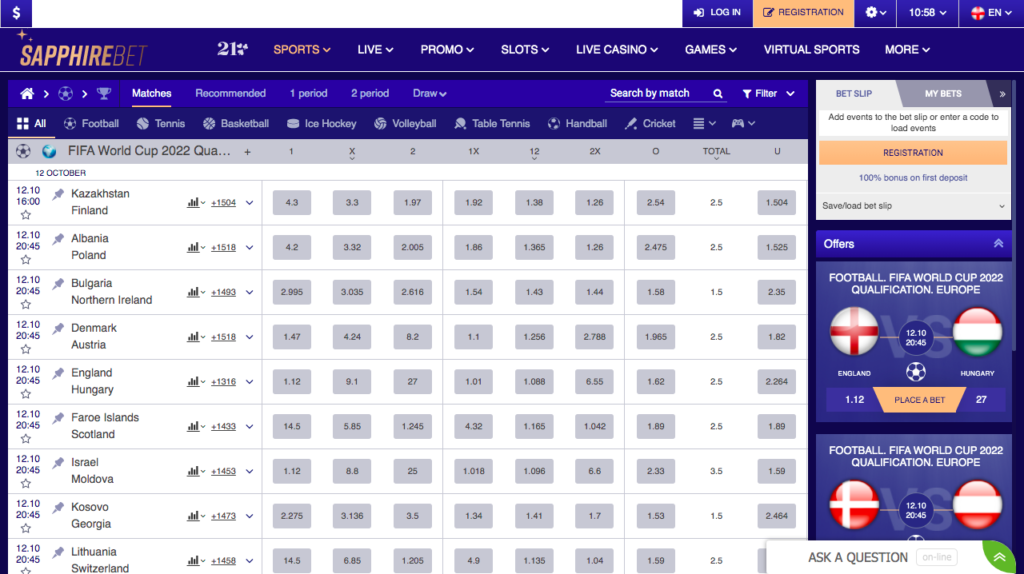Switch to the Matches tab

152,93
